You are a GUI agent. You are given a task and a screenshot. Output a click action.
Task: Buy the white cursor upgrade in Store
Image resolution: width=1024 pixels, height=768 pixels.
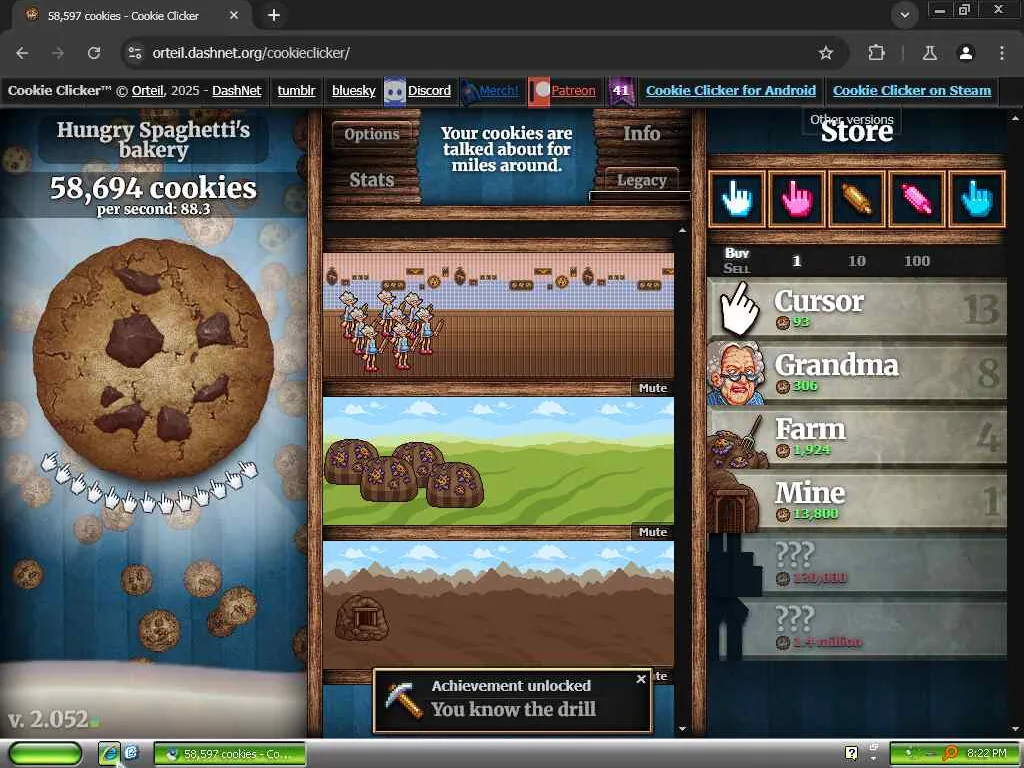[737, 199]
